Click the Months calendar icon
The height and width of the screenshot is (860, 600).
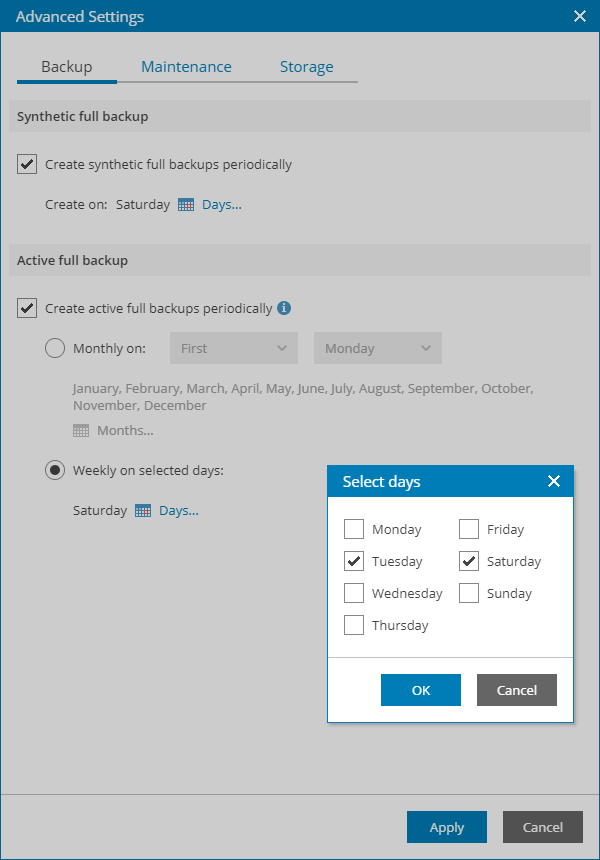click(x=81, y=431)
